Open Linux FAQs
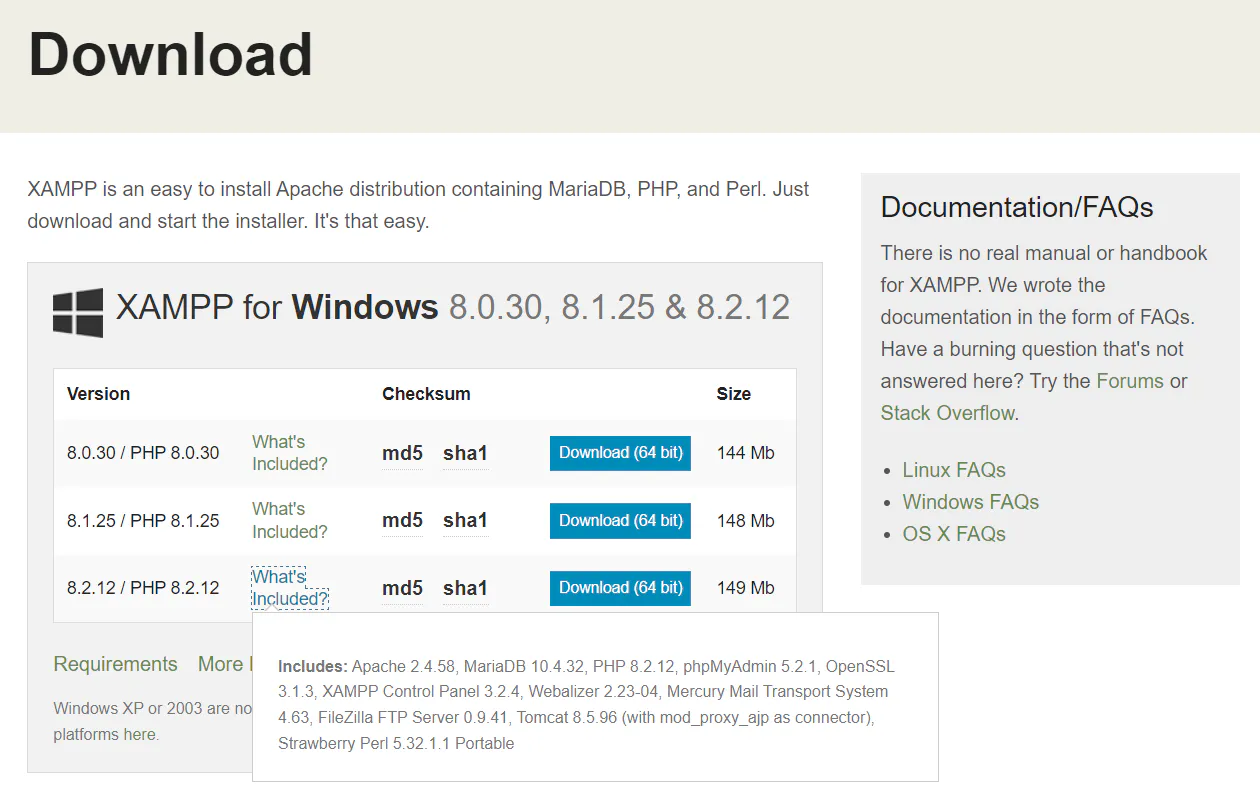Image resolution: width=1260 pixels, height=785 pixels. [954, 470]
